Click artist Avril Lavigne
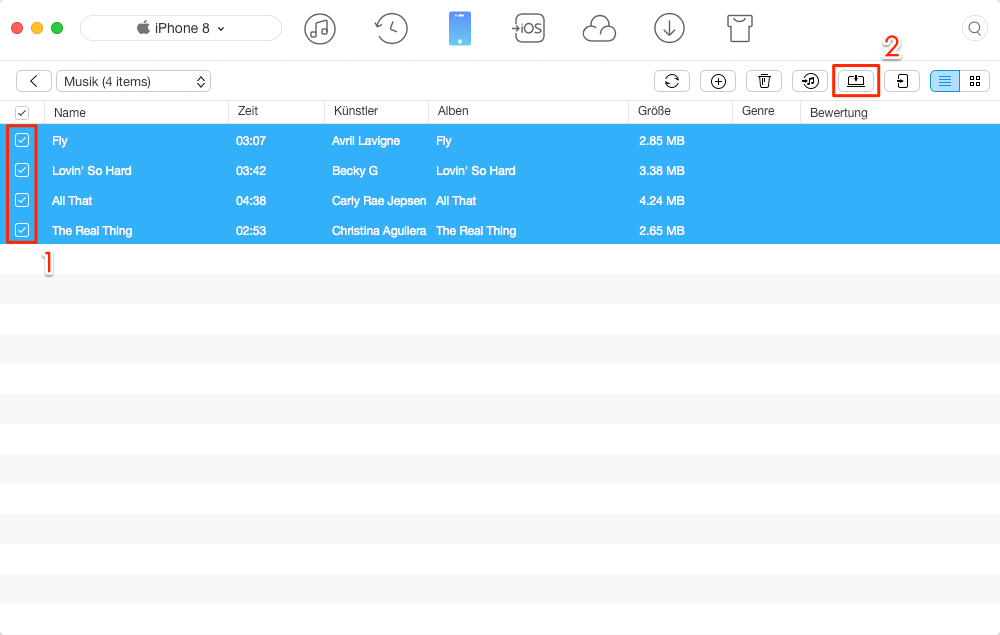Viewport: 1000px width, 635px height. (x=366, y=141)
